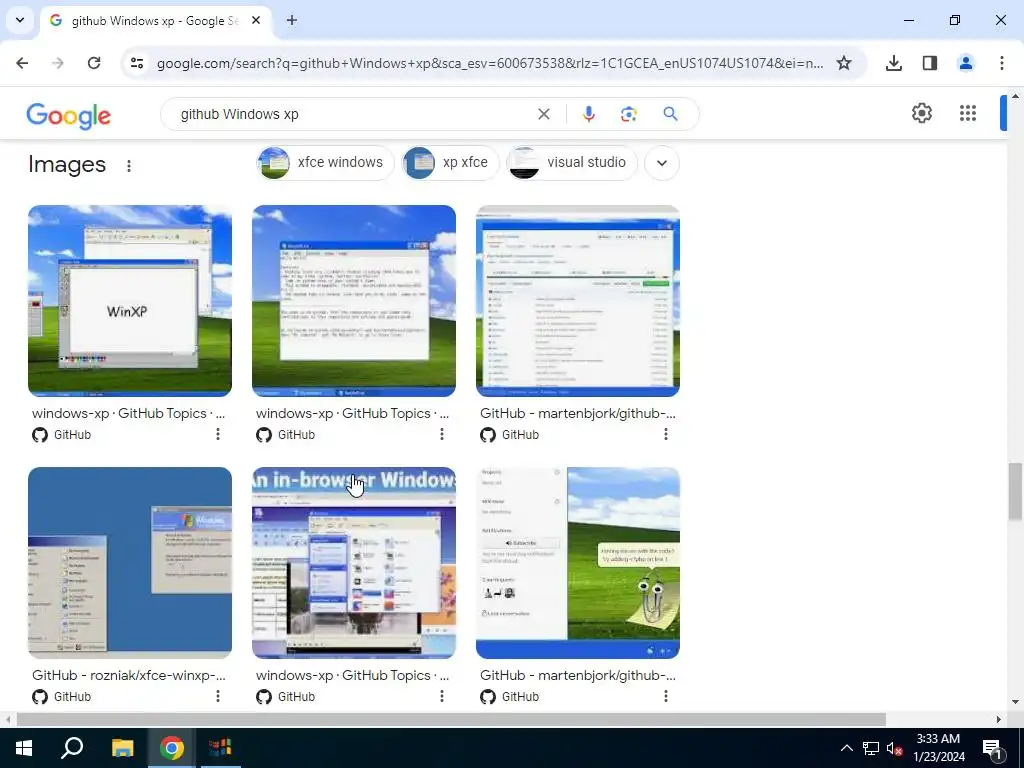Click GitHub source under rozniak/xfce-winxp result
Image resolution: width=1024 pixels, height=768 pixels.
[x=61, y=696]
